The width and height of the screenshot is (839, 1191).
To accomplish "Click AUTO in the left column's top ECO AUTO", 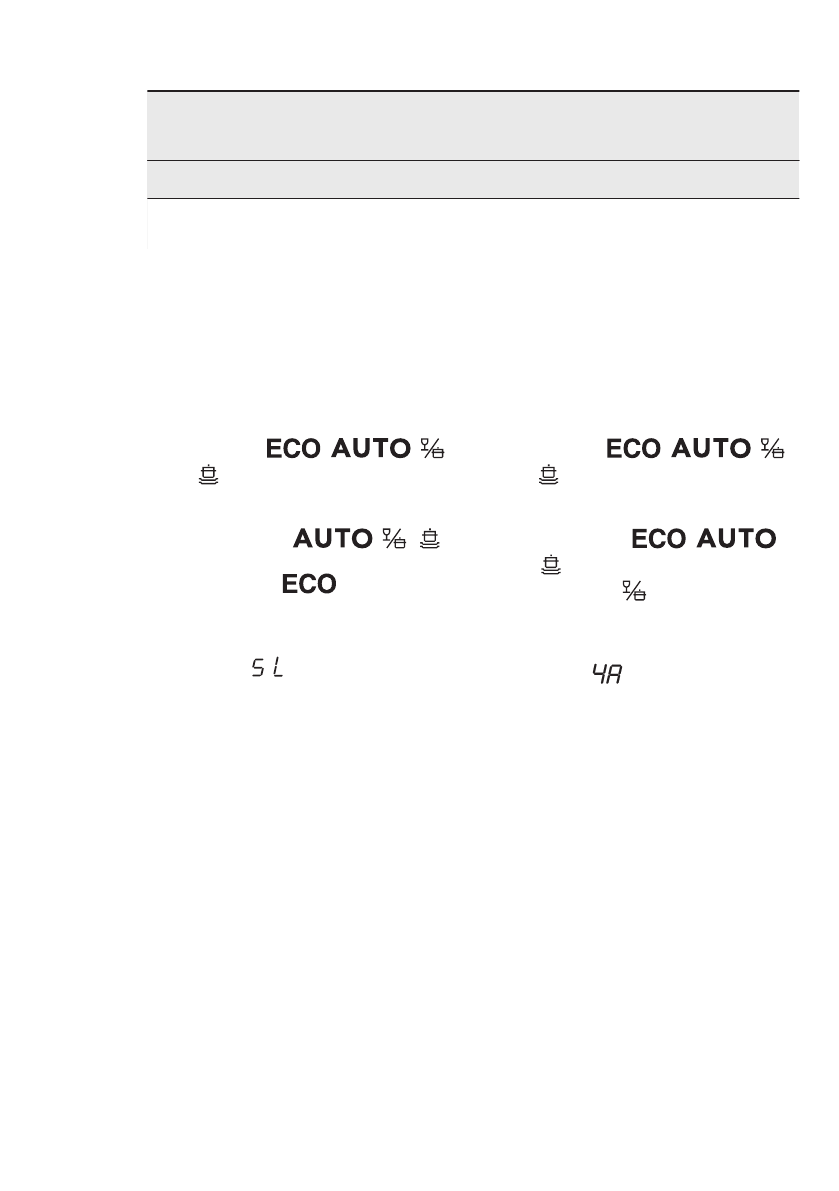I will 371,449.
